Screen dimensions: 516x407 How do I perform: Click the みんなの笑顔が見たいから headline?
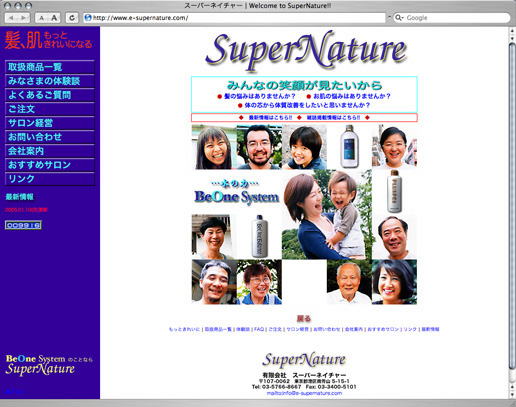pos(304,85)
